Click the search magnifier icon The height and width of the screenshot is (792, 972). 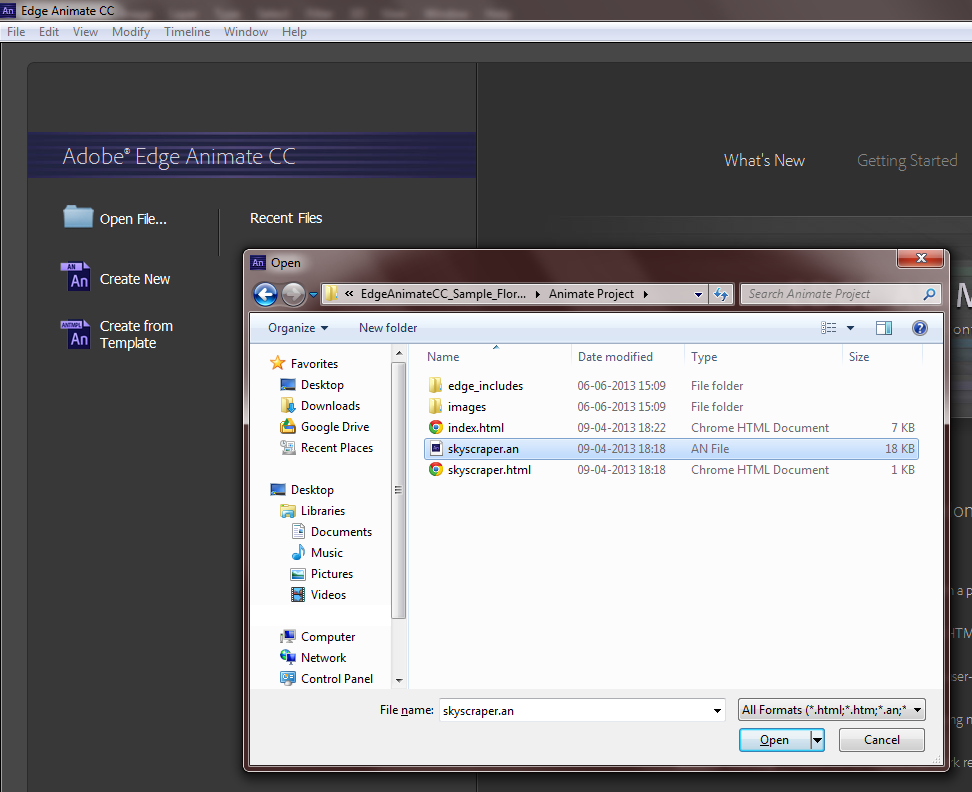point(929,294)
